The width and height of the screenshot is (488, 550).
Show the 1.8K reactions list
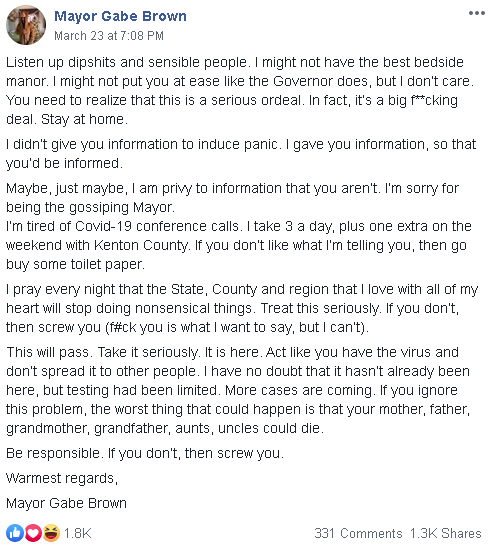(x=78, y=533)
